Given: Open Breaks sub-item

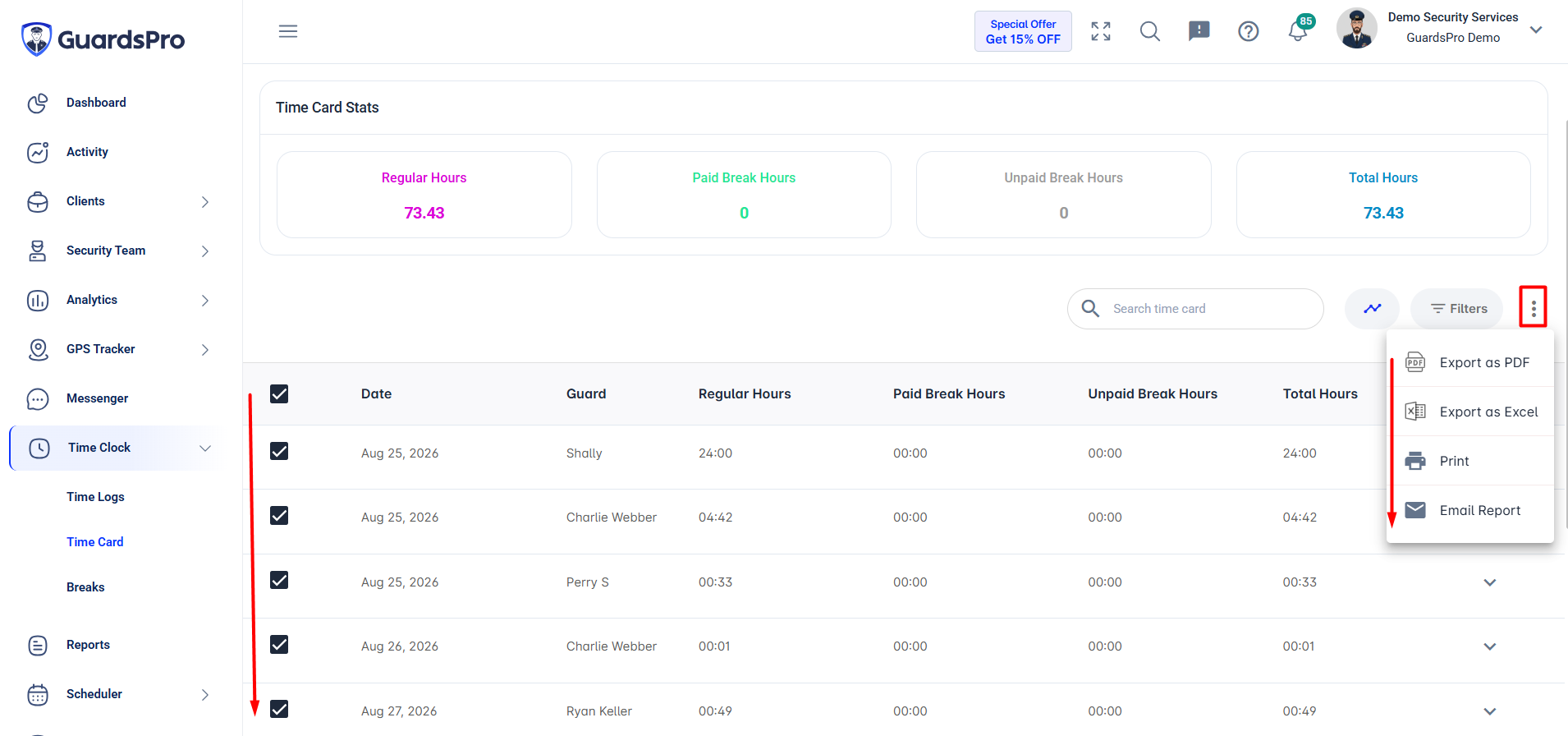Looking at the screenshot, I should pyautogui.click(x=85, y=587).
